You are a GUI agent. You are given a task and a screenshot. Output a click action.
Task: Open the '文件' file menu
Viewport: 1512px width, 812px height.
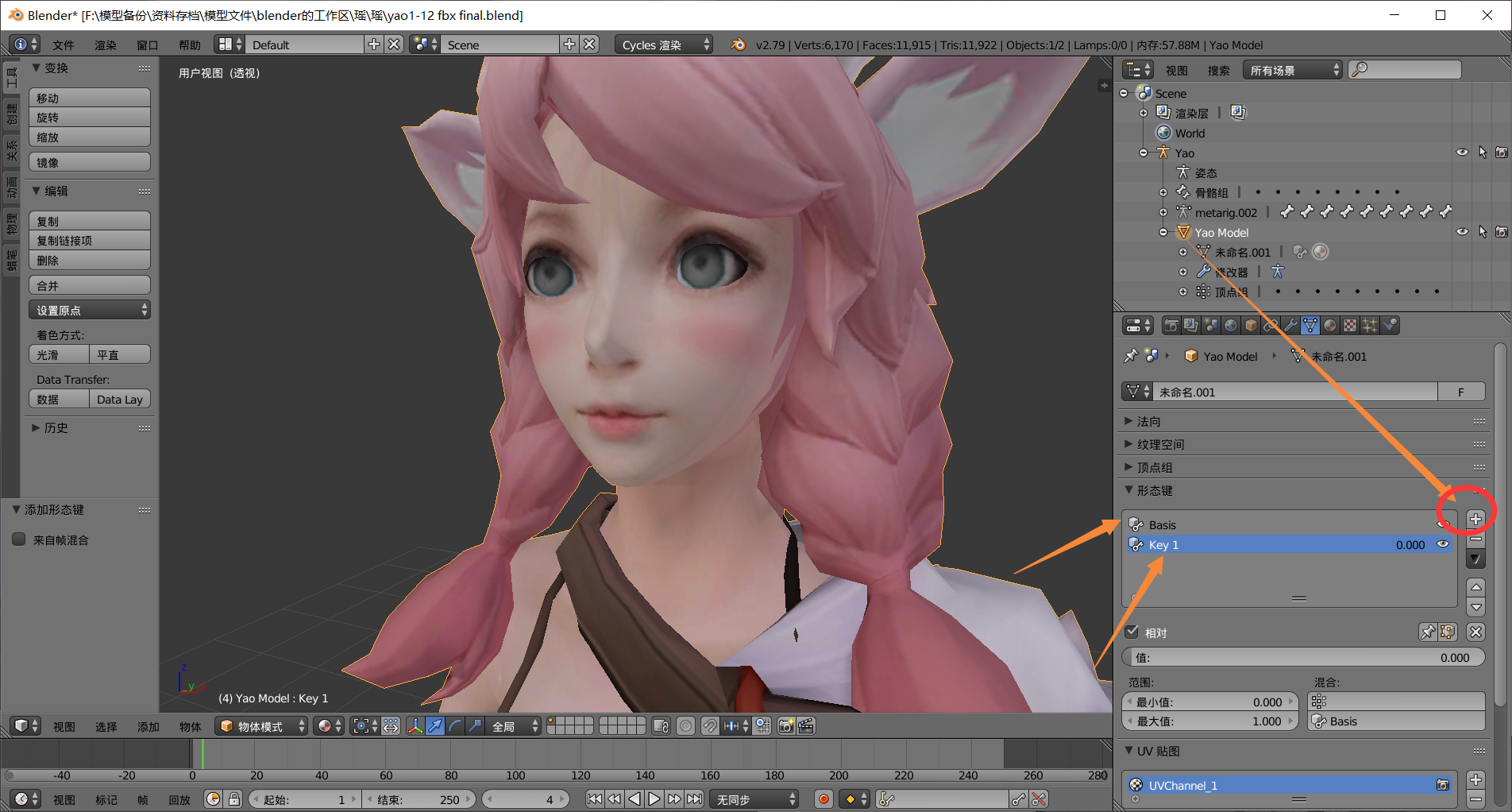64,45
